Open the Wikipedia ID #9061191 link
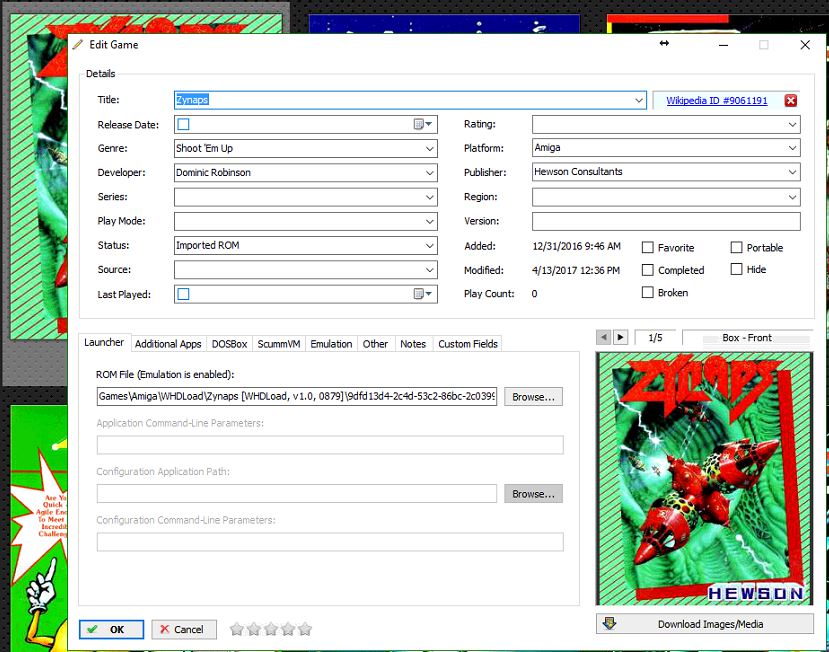Viewport: 829px width, 652px height. (716, 100)
